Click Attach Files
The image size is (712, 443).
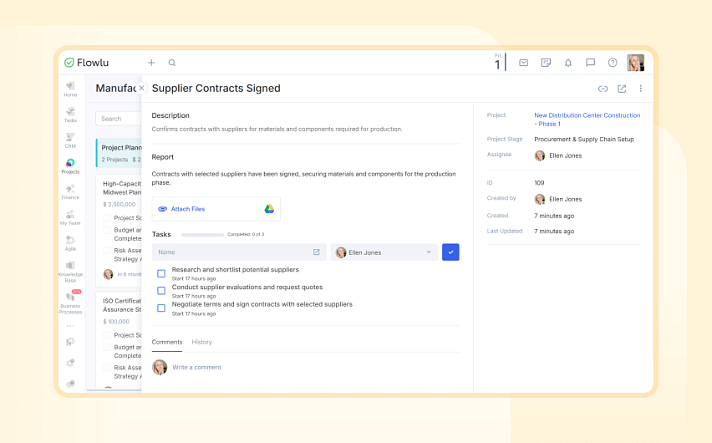188,209
